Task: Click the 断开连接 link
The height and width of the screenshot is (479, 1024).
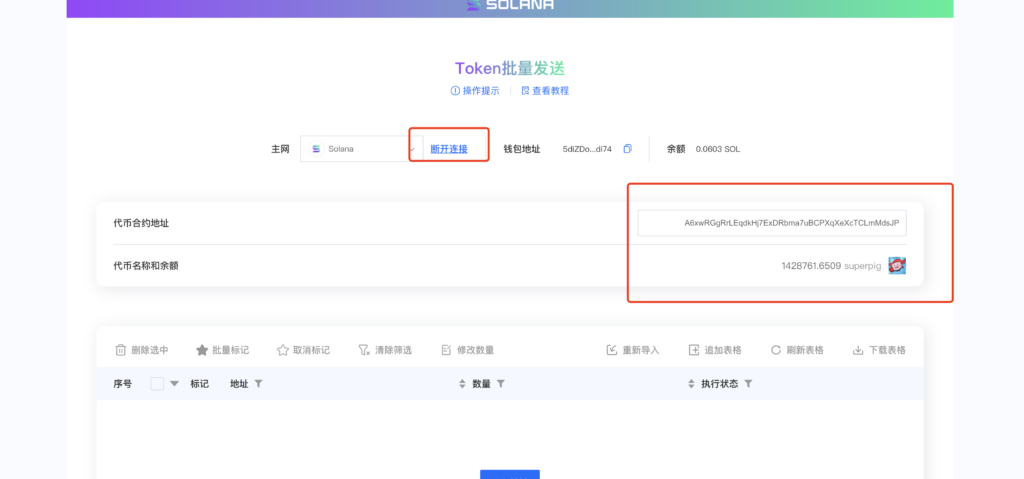Action: (x=449, y=149)
